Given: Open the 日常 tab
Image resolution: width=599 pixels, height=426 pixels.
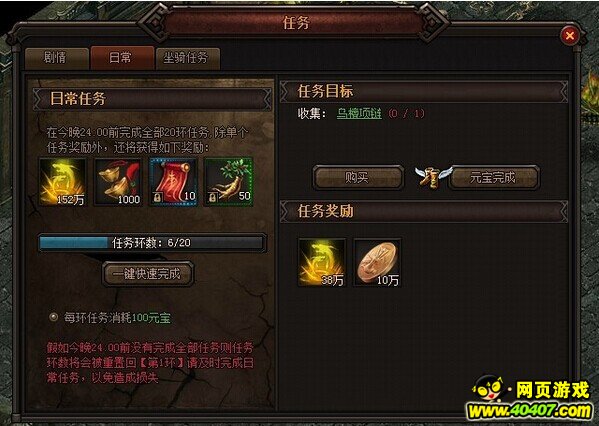Looking at the screenshot, I should point(122,58).
